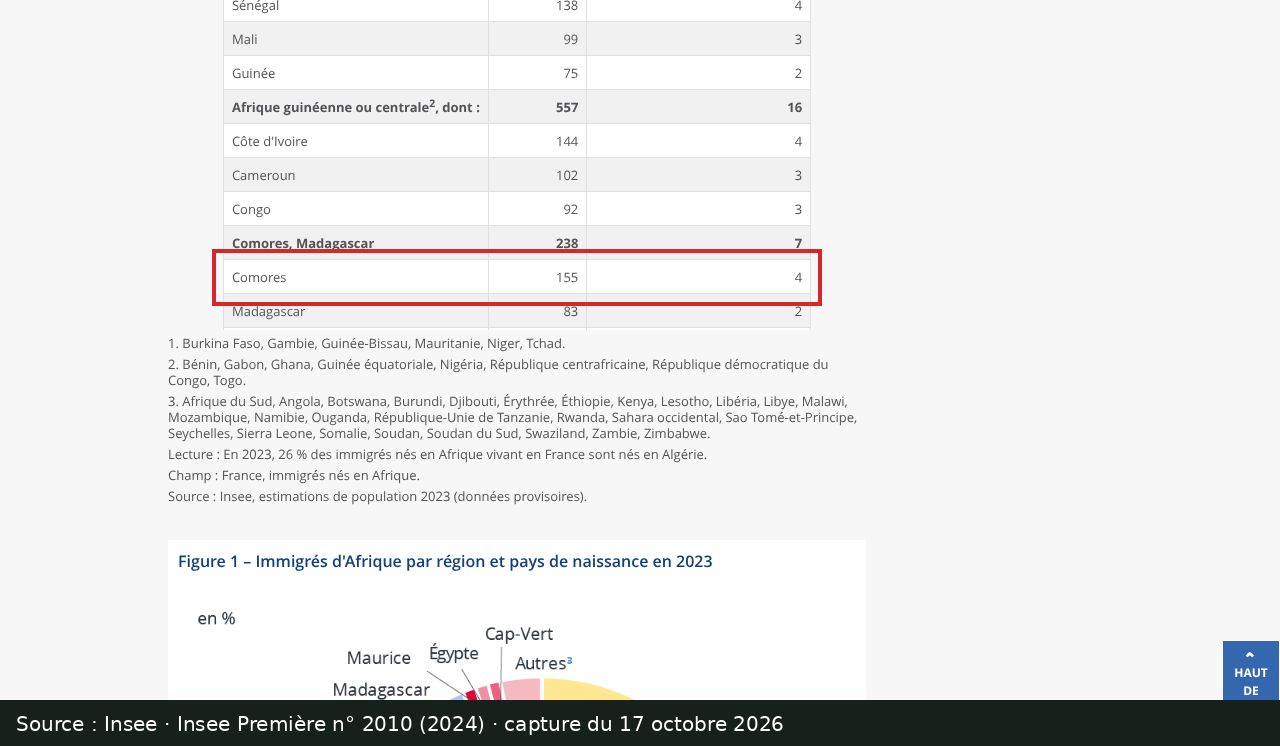Click the bold percentage "16"
The height and width of the screenshot is (746, 1280).
coord(794,107)
